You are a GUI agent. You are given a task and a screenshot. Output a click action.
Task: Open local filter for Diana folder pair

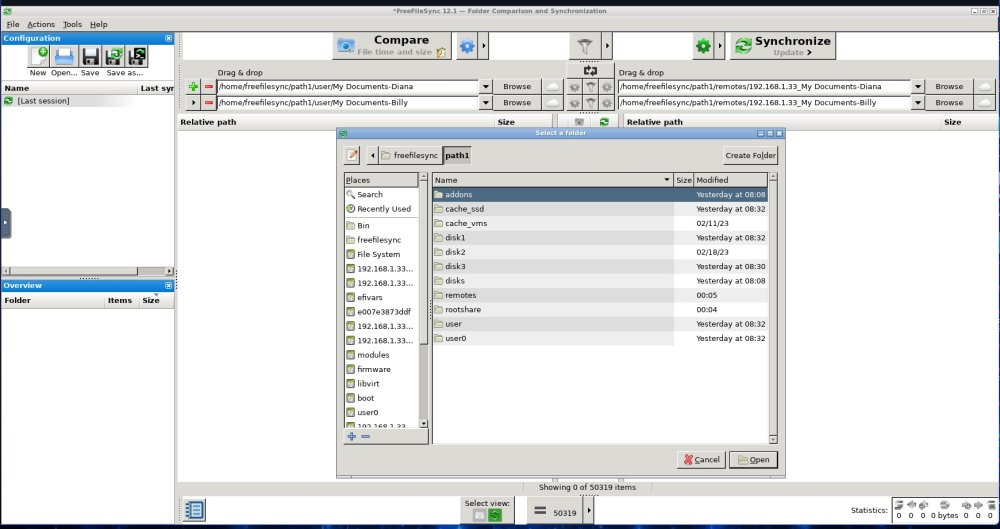(x=591, y=87)
